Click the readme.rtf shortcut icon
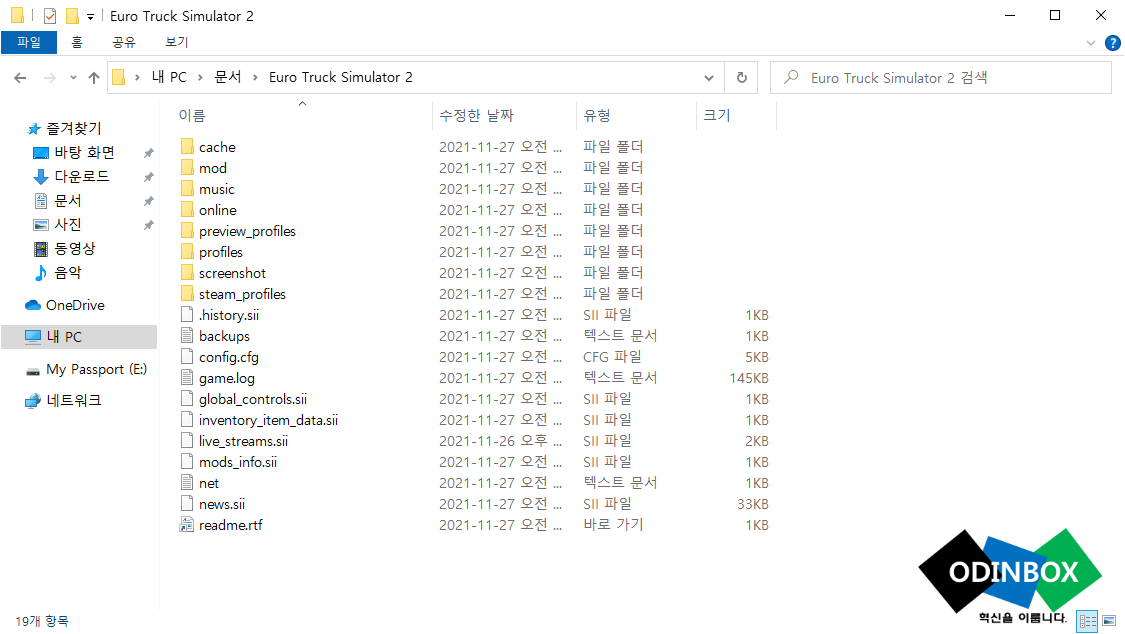This screenshot has height=634, width=1125. pos(187,525)
